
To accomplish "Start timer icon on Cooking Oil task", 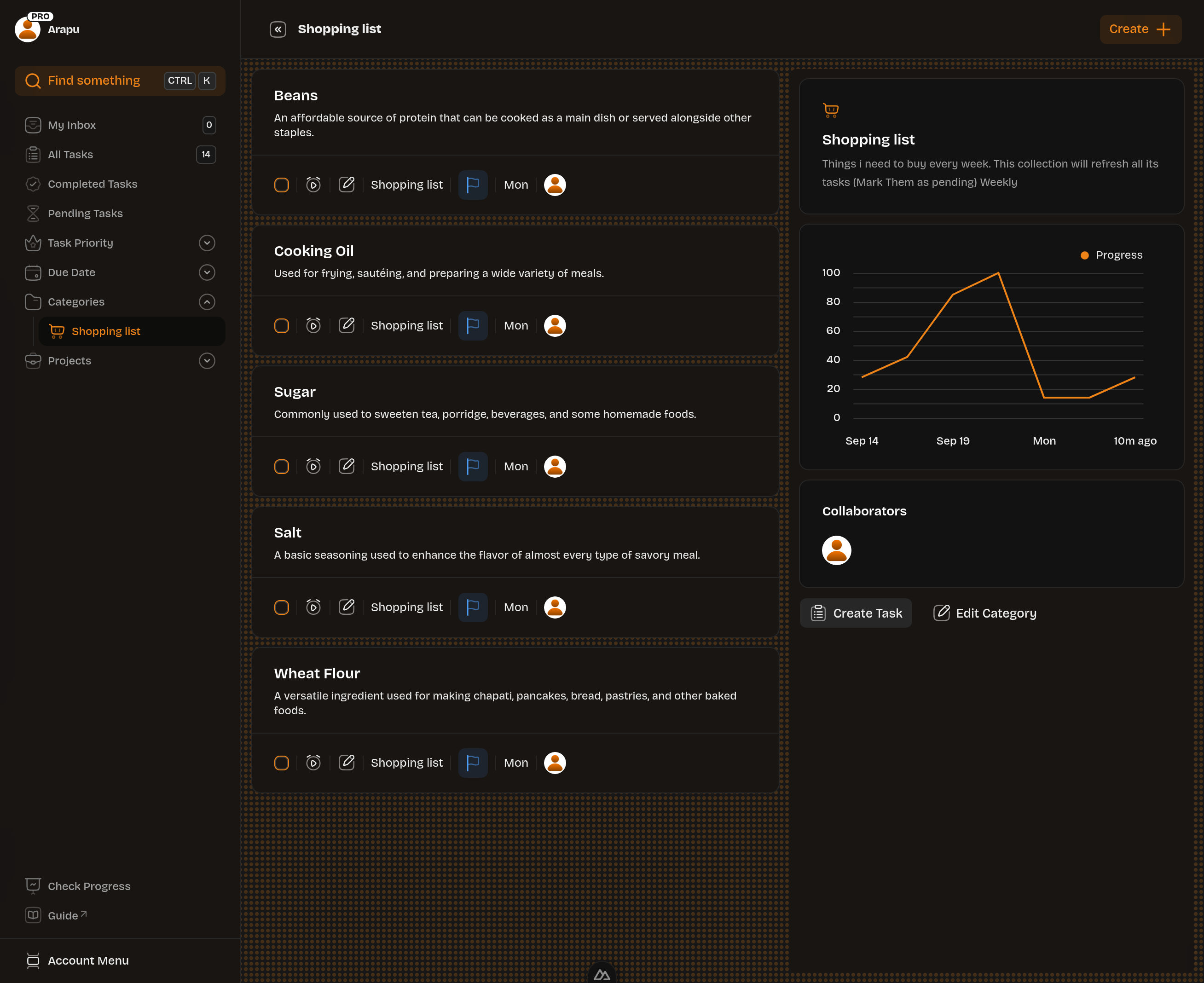I will coord(313,325).
